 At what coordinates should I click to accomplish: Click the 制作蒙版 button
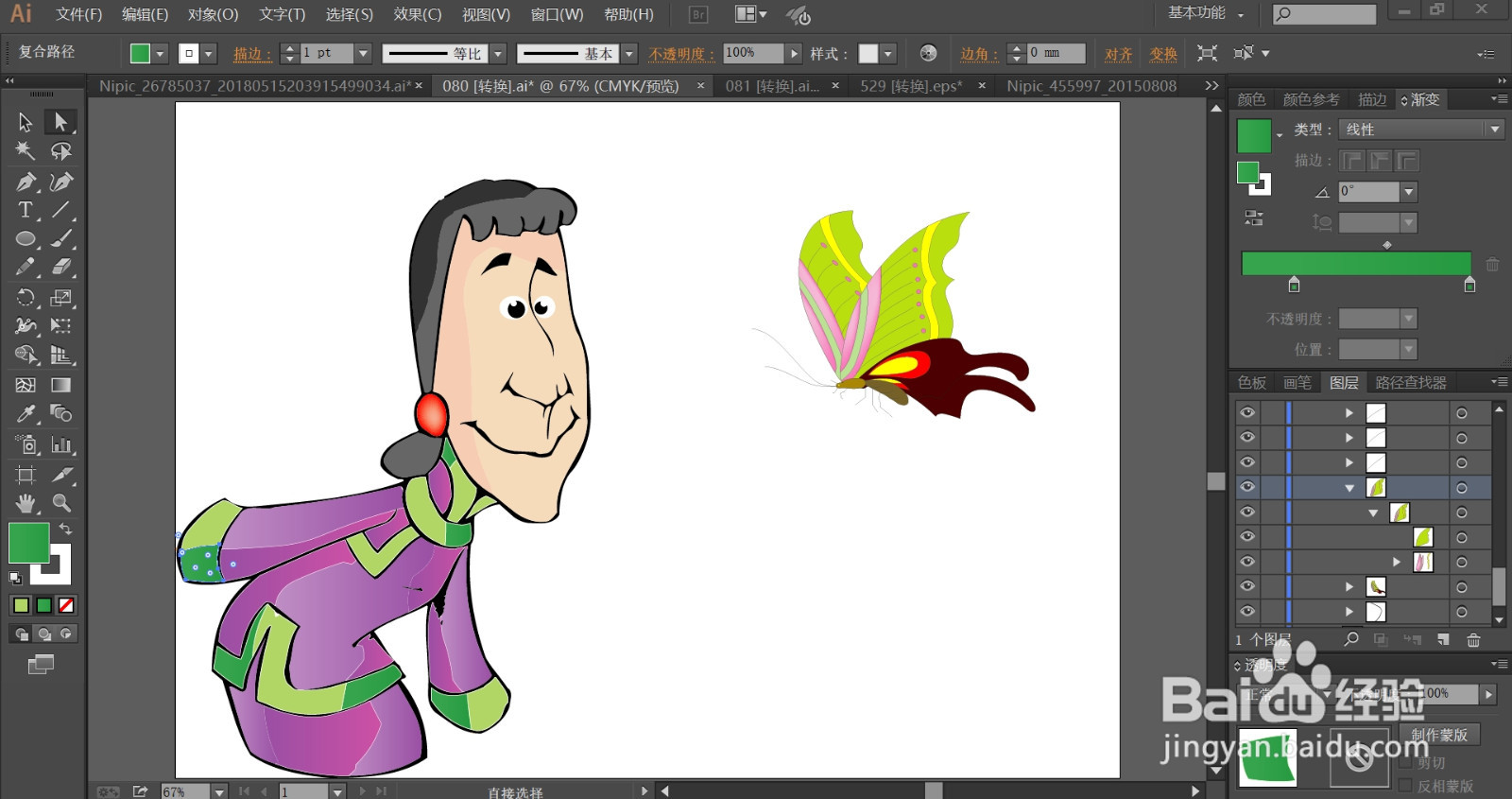coord(1439,735)
